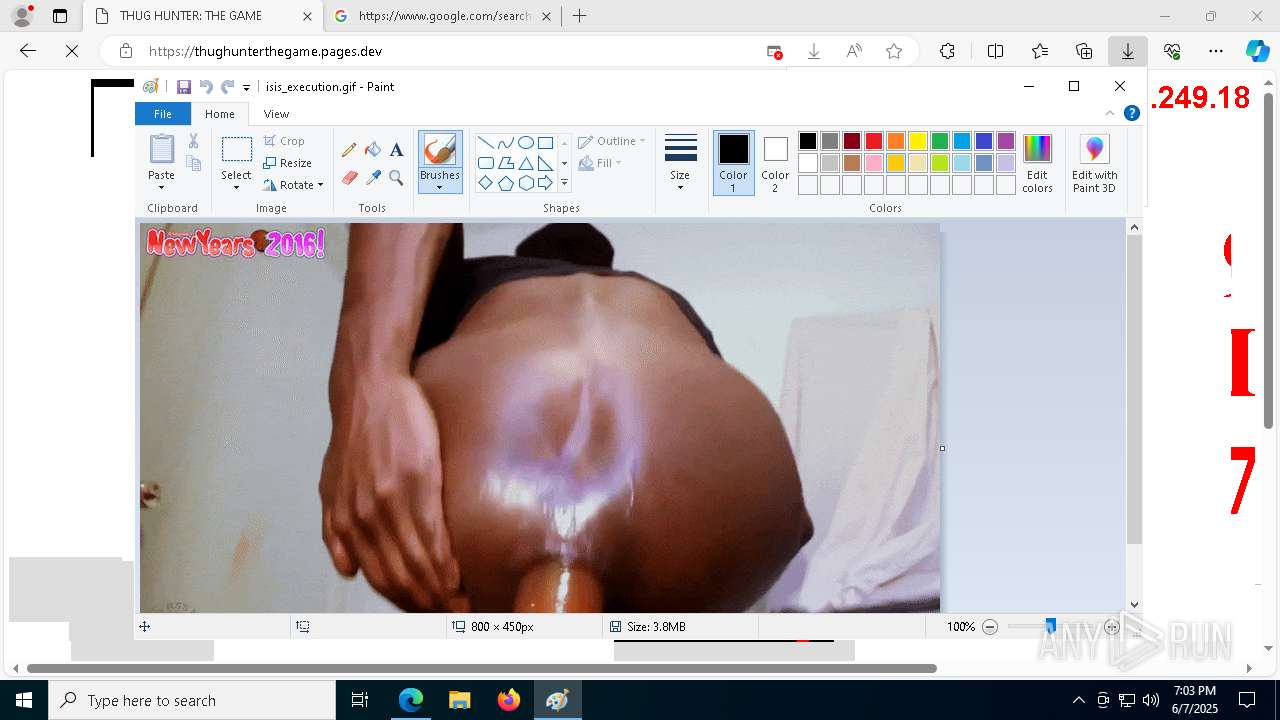
Task: Pick the red color swatch
Action: click(x=874, y=141)
